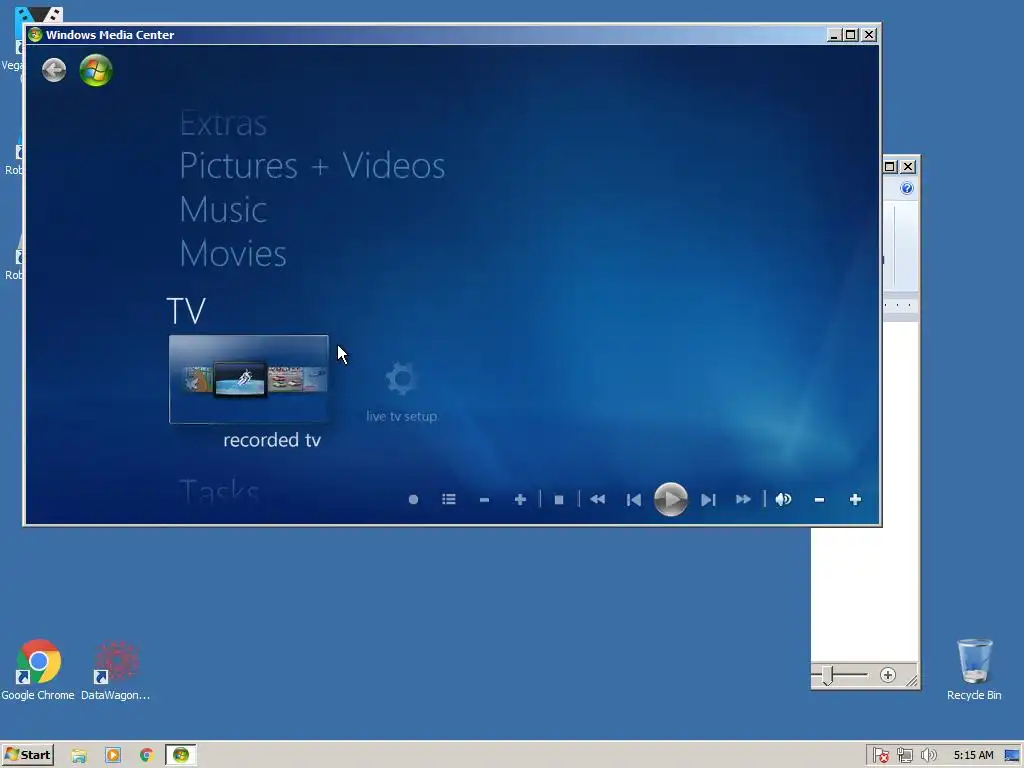
Task: Open Windows Explorer from taskbar
Action: [x=79, y=756]
